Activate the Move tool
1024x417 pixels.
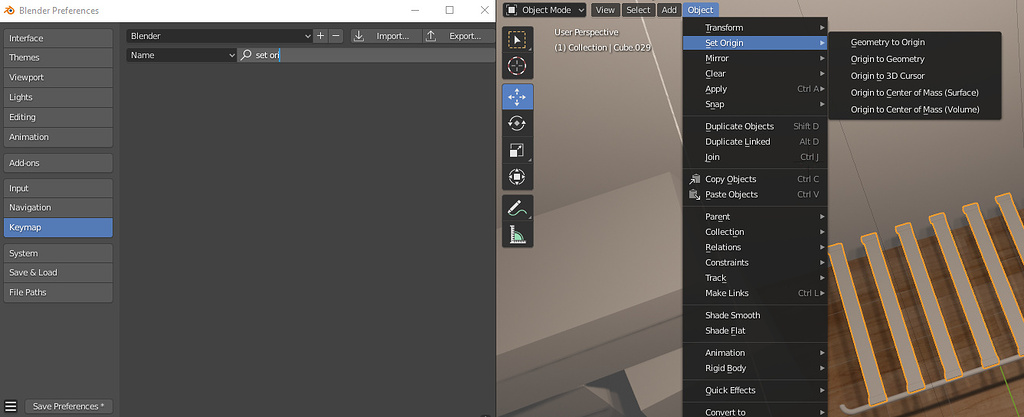pyautogui.click(x=517, y=97)
